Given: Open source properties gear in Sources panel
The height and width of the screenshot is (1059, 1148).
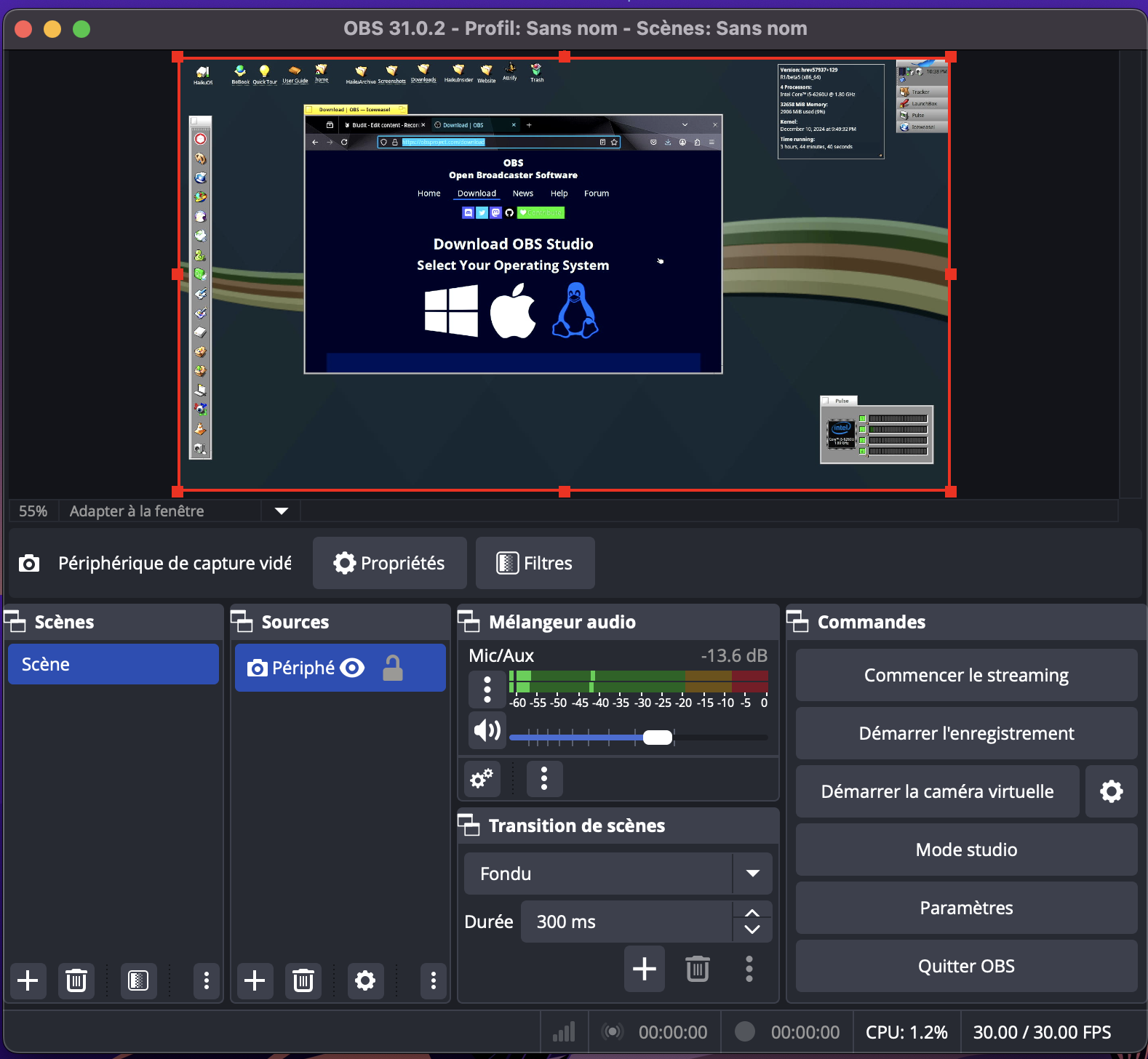Looking at the screenshot, I should tap(365, 980).
